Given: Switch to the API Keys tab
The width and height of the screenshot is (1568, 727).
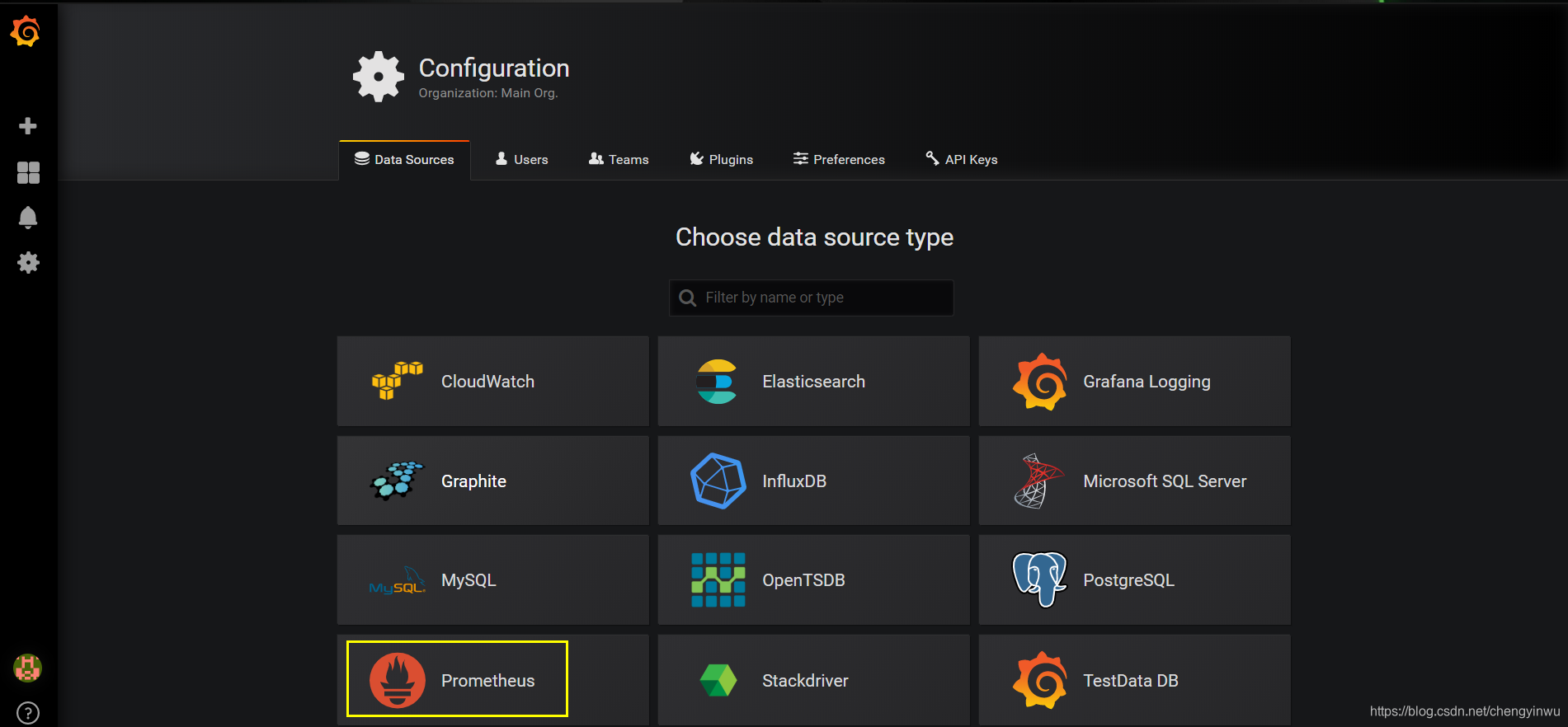Looking at the screenshot, I should 962,160.
